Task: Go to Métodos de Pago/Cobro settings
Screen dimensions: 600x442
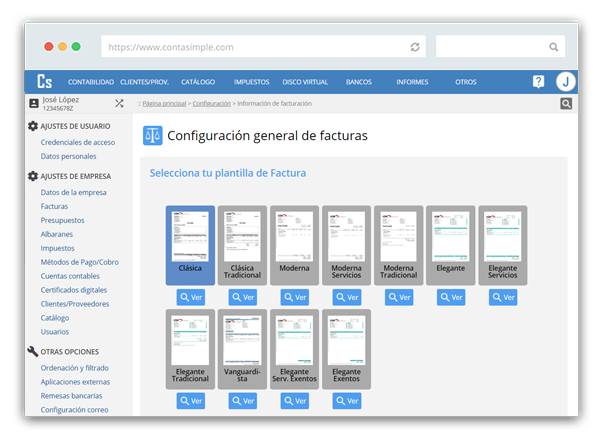Action: point(82,262)
